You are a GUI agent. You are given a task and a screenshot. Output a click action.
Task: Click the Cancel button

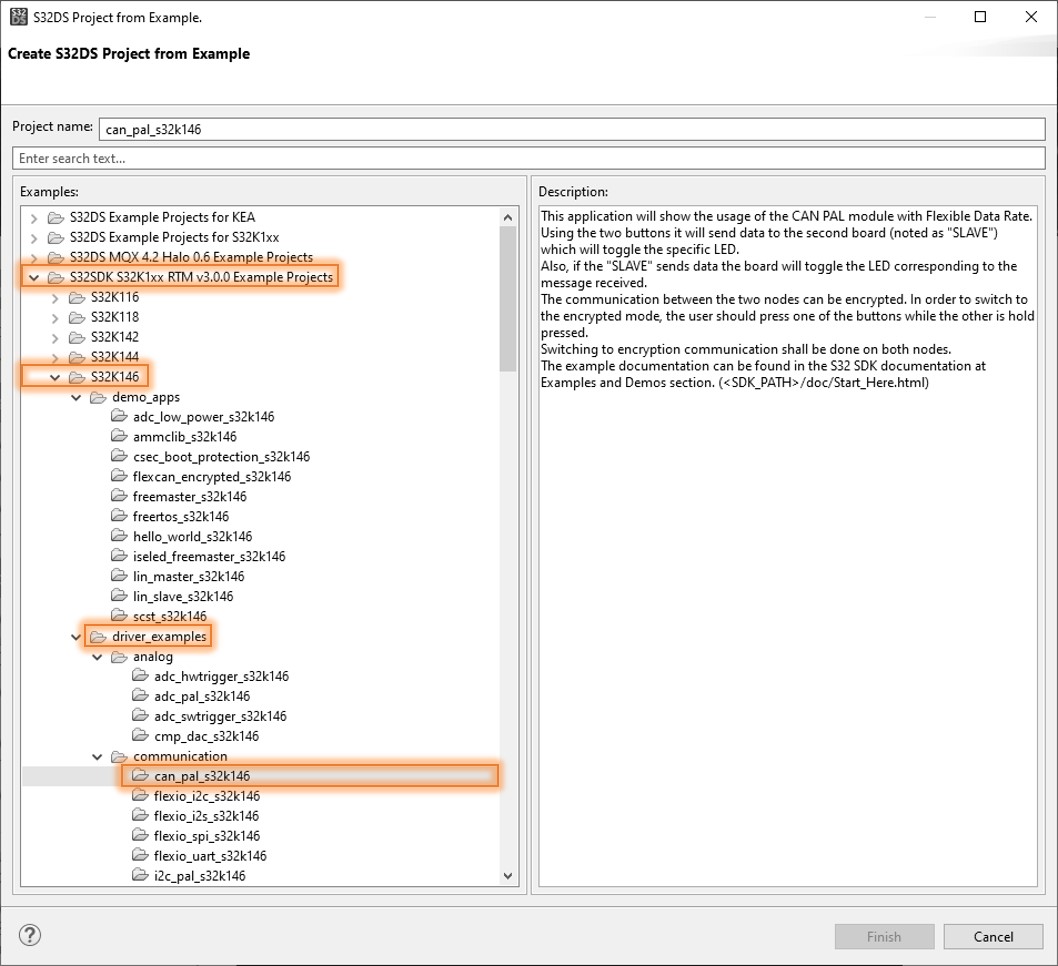coord(993,936)
